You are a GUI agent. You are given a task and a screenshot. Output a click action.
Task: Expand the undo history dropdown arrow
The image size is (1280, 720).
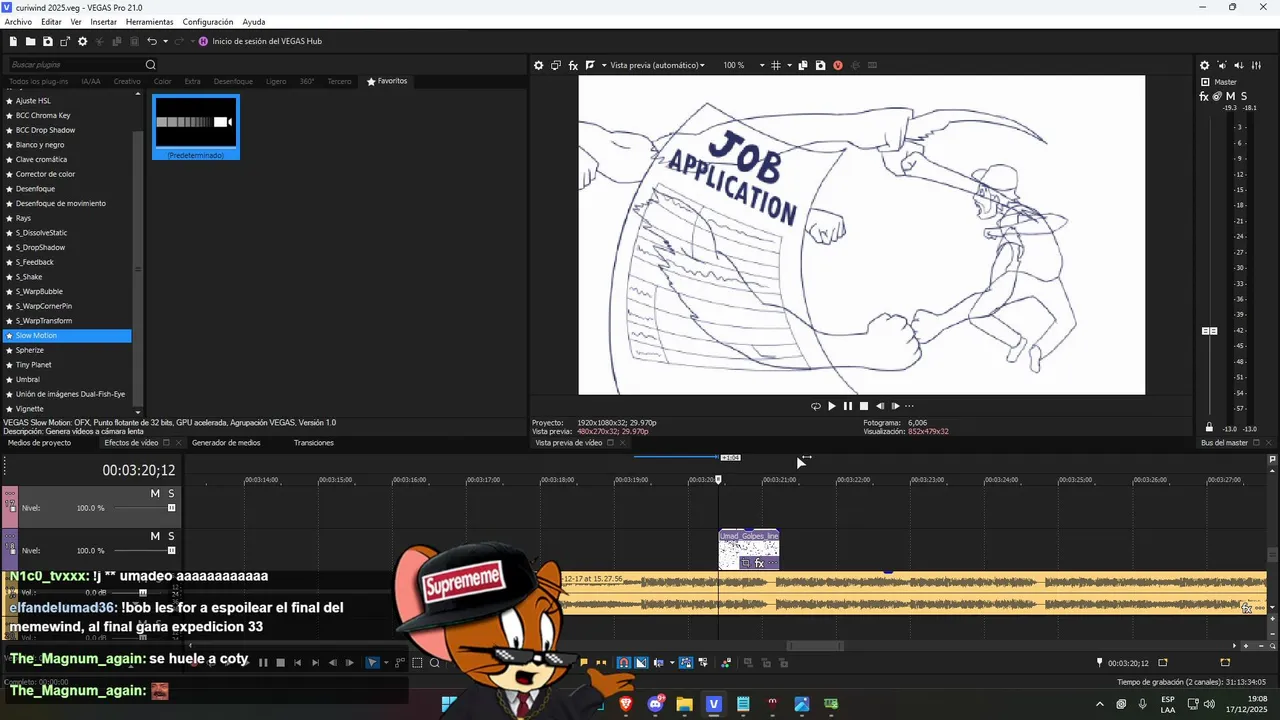coord(165,41)
